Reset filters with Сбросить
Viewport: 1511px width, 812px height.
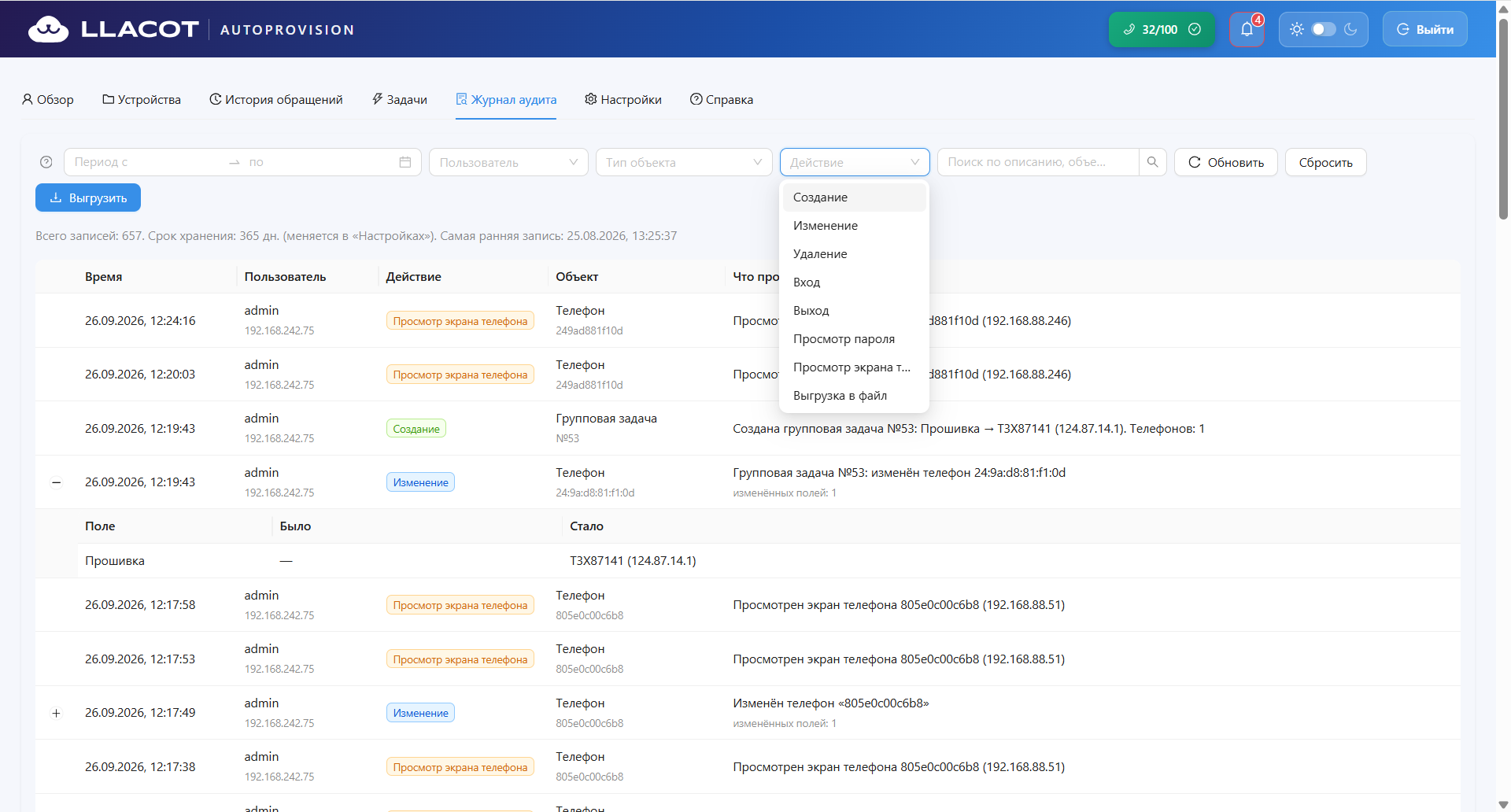click(1326, 162)
